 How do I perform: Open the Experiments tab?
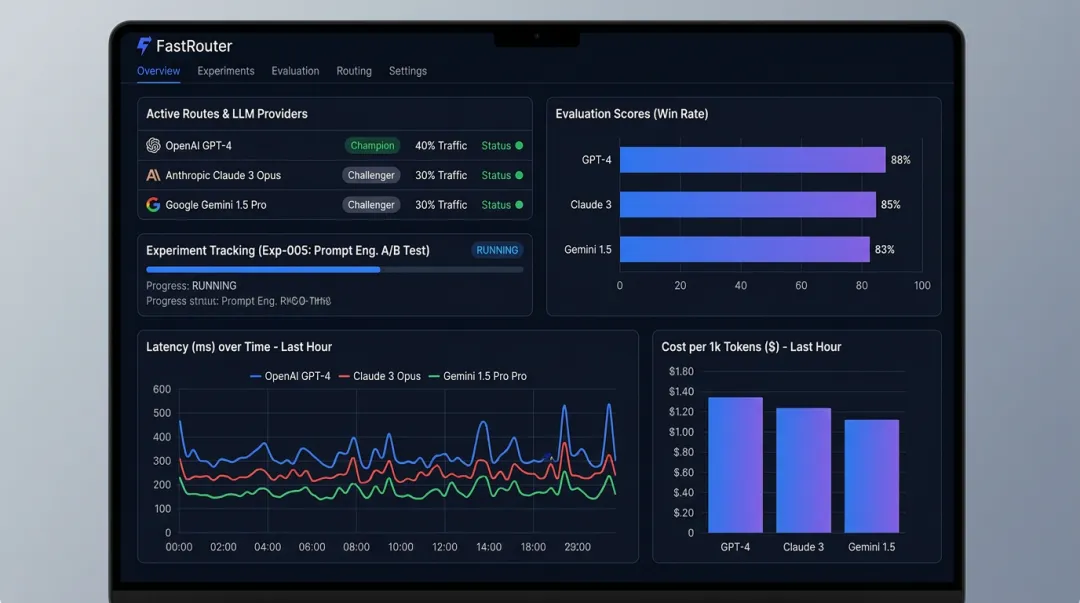coord(226,71)
